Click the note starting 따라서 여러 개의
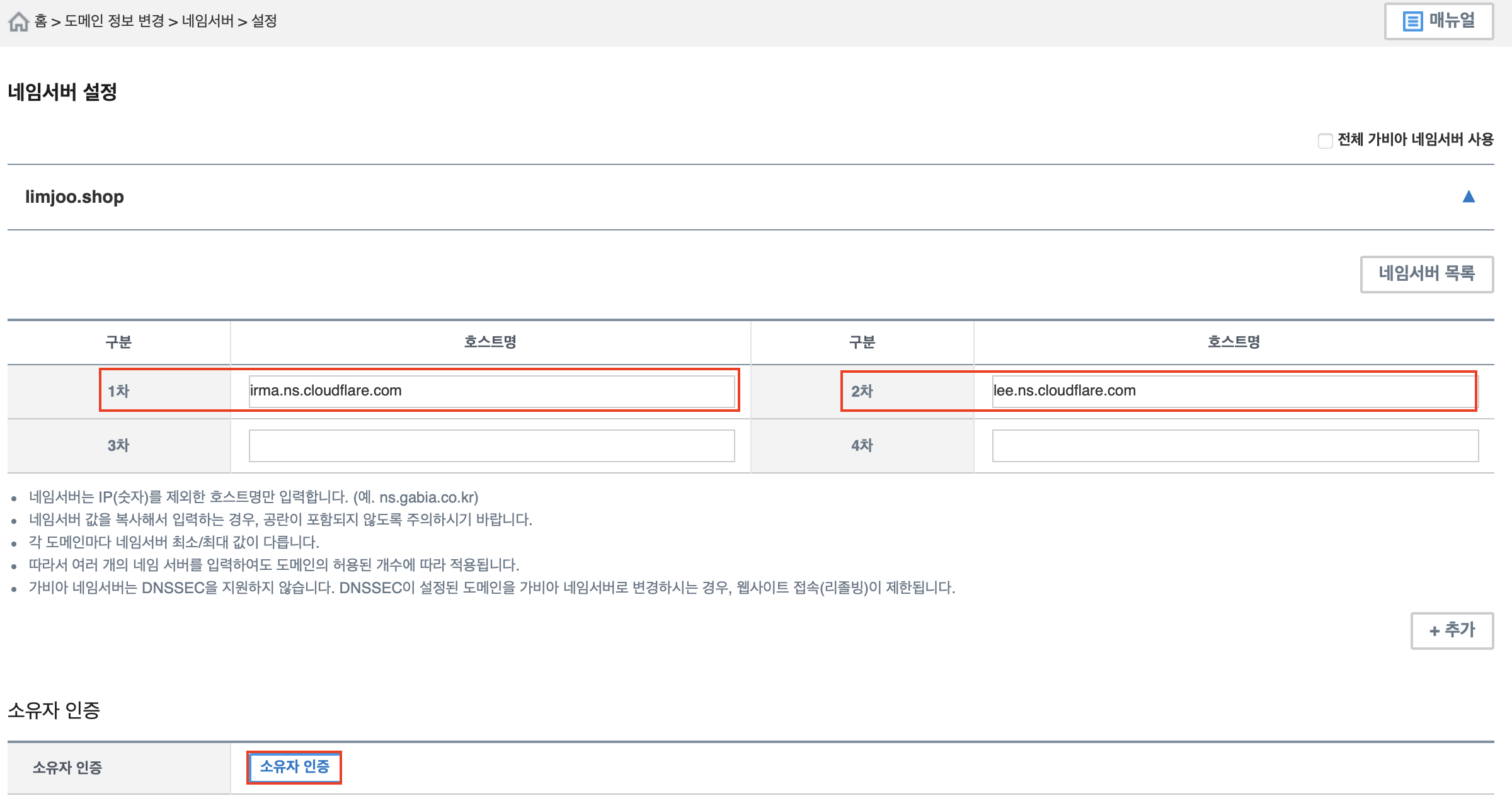The image size is (1512, 801). [x=273, y=565]
